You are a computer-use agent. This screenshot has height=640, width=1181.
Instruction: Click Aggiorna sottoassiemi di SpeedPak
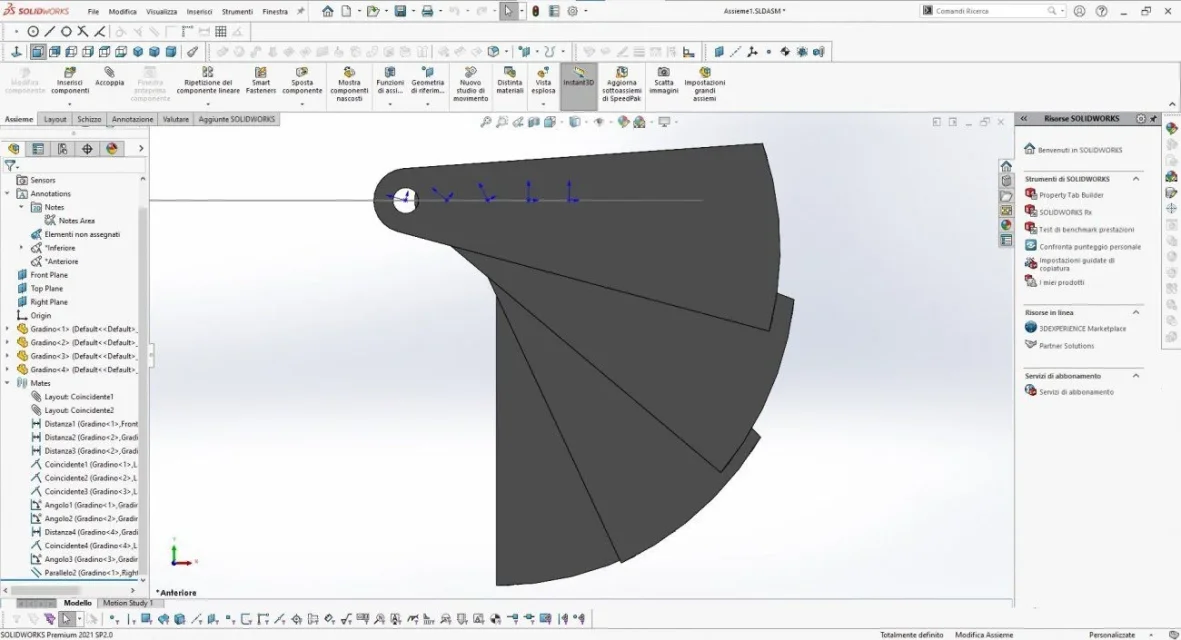coord(621,84)
